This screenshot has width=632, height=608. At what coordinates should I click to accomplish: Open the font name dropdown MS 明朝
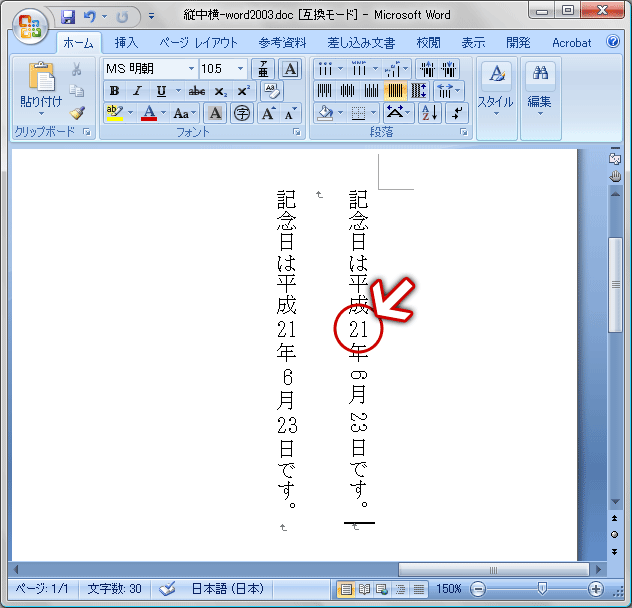[x=191, y=69]
